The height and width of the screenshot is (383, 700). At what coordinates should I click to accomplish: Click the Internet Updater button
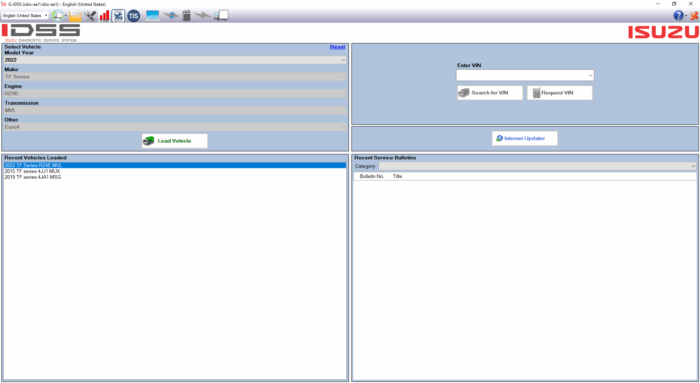525,138
